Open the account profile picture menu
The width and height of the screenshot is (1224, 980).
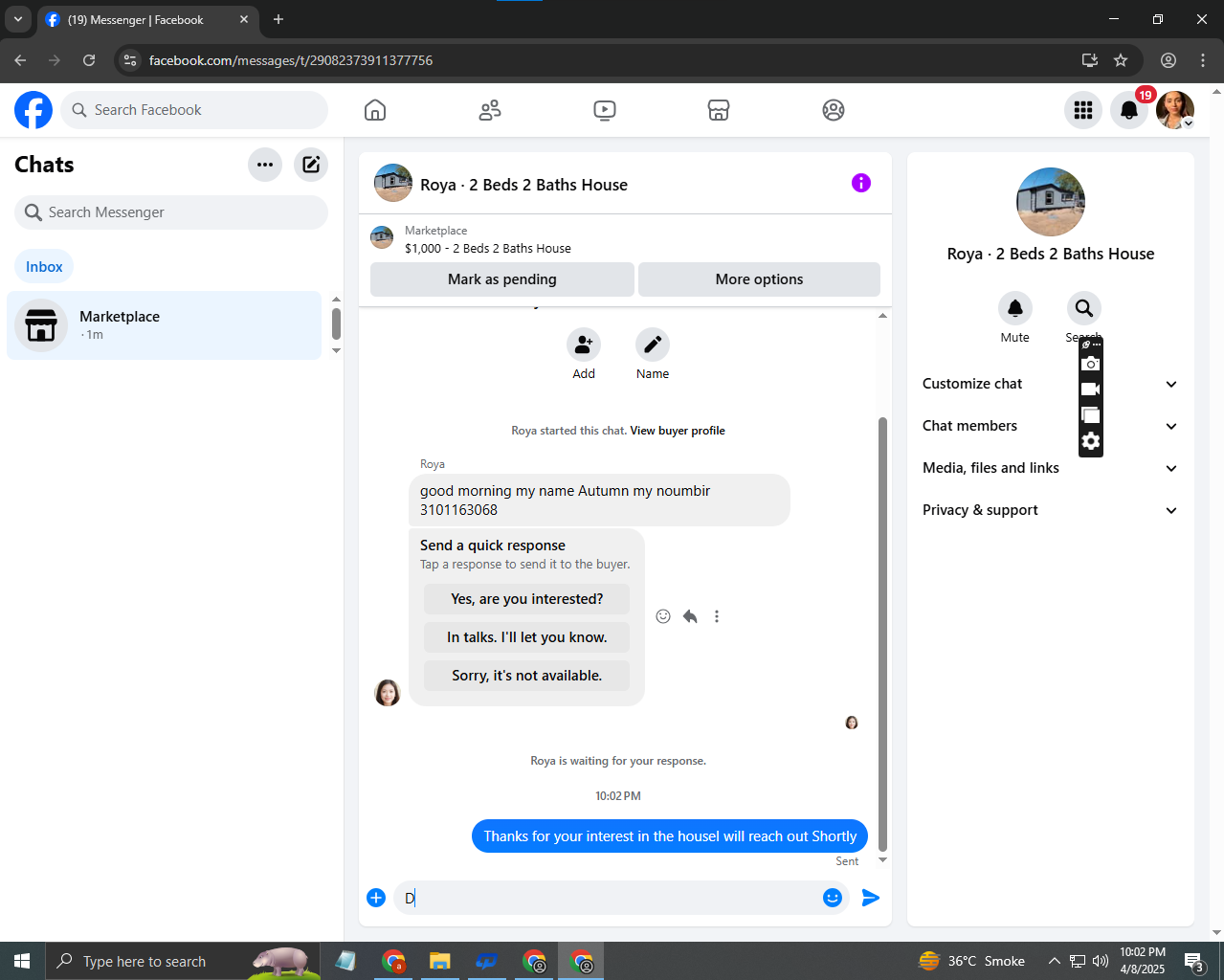pyautogui.click(x=1175, y=110)
